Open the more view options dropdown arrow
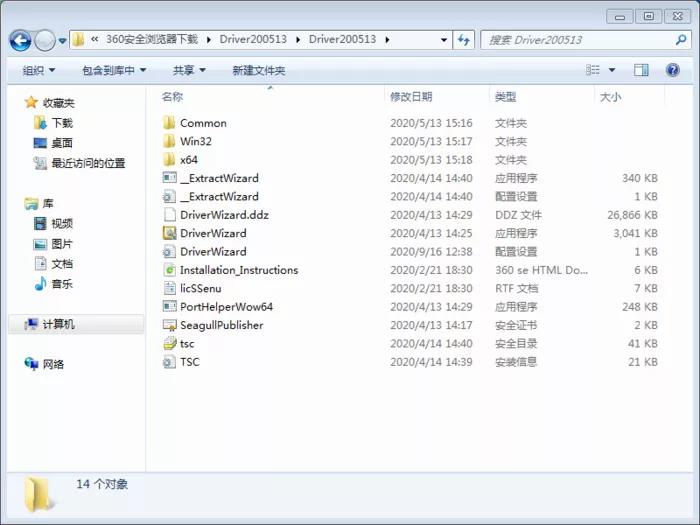This screenshot has height=525, width=700. pyautogui.click(x=612, y=70)
